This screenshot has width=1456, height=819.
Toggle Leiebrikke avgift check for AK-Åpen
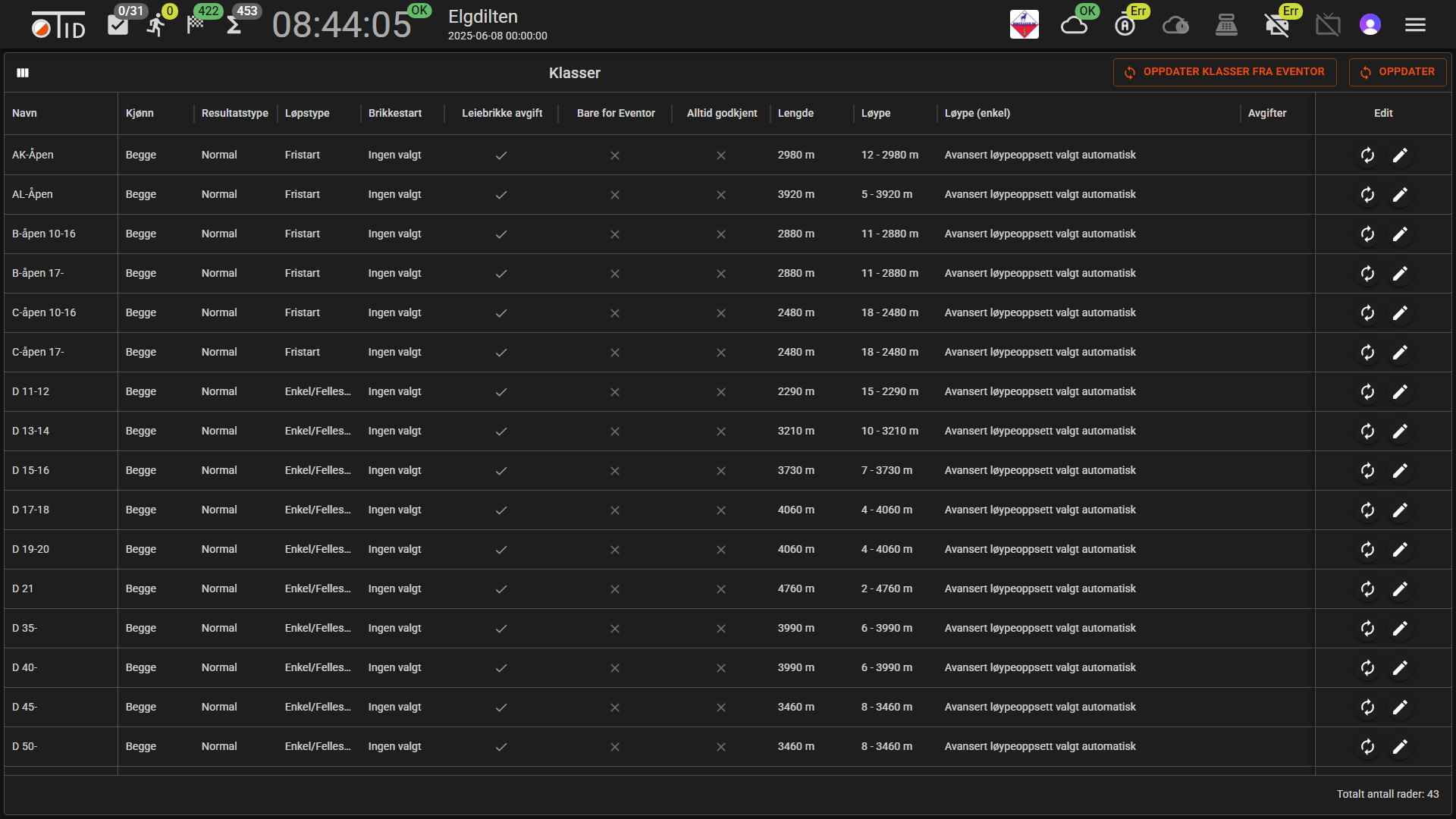[501, 155]
